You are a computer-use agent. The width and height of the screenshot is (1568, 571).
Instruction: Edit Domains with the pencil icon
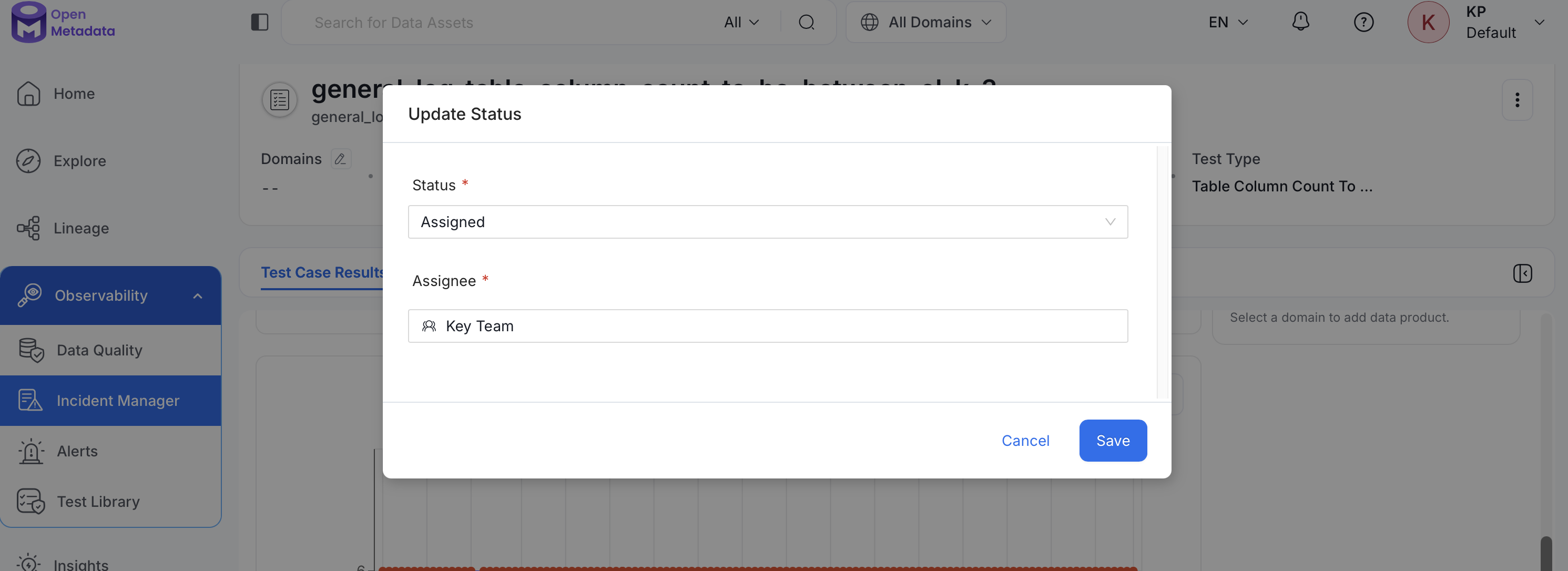point(340,159)
